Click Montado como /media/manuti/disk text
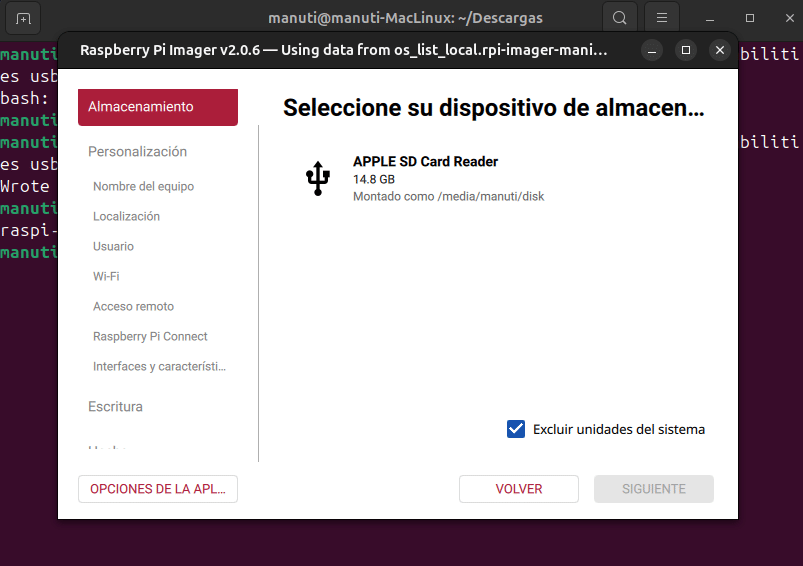This screenshot has height=566, width=803. coord(449,197)
